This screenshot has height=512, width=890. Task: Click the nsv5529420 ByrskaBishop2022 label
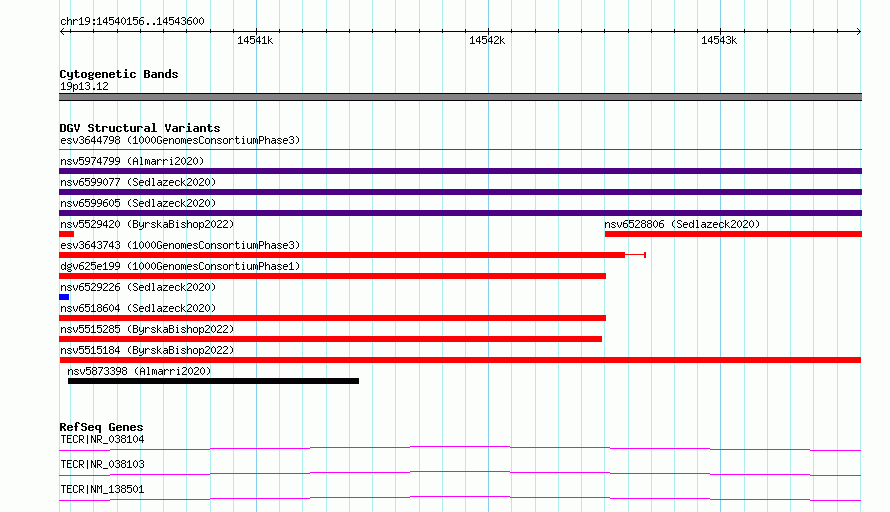point(147,224)
